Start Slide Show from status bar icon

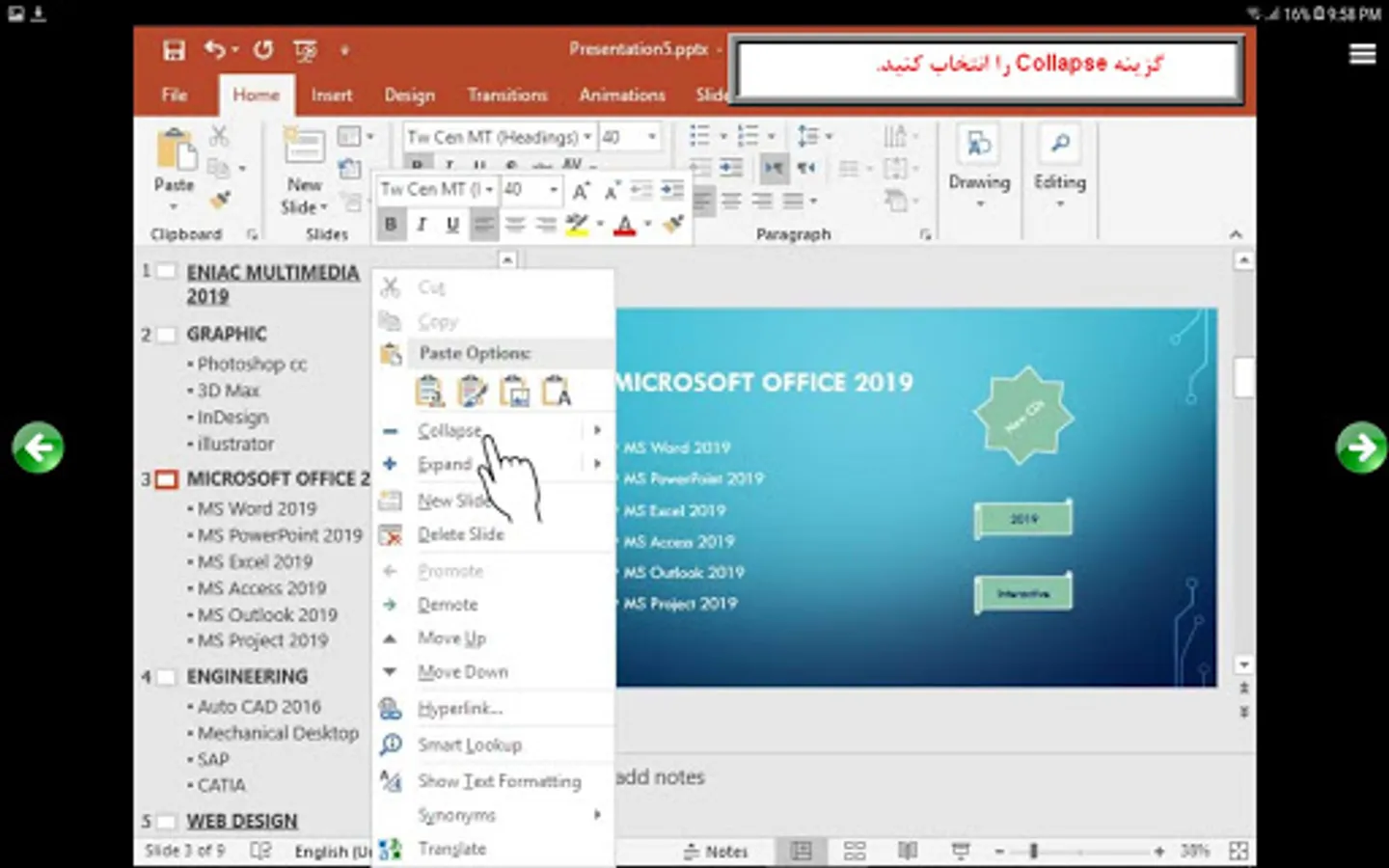click(x=961, y=851)
